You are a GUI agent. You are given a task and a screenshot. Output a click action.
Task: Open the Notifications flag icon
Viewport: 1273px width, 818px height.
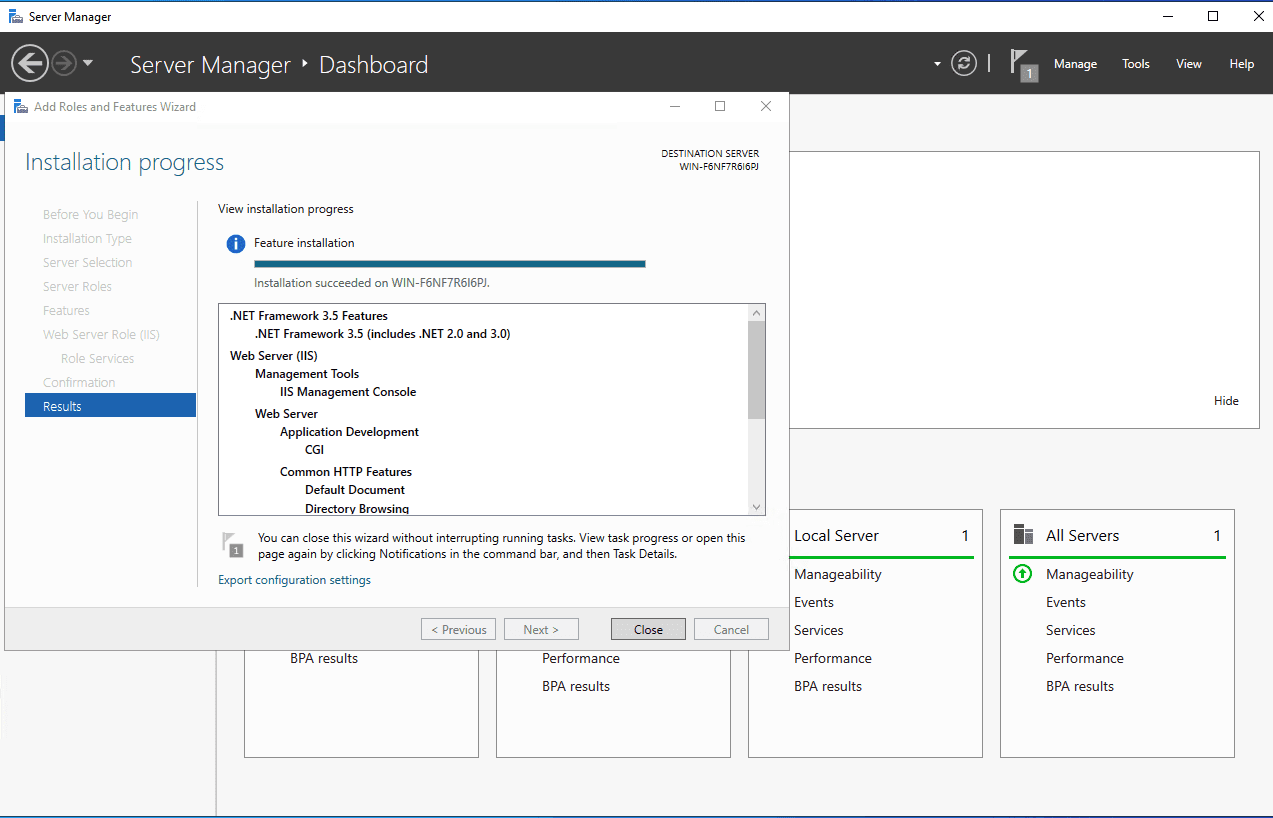tap(1022, 64)
